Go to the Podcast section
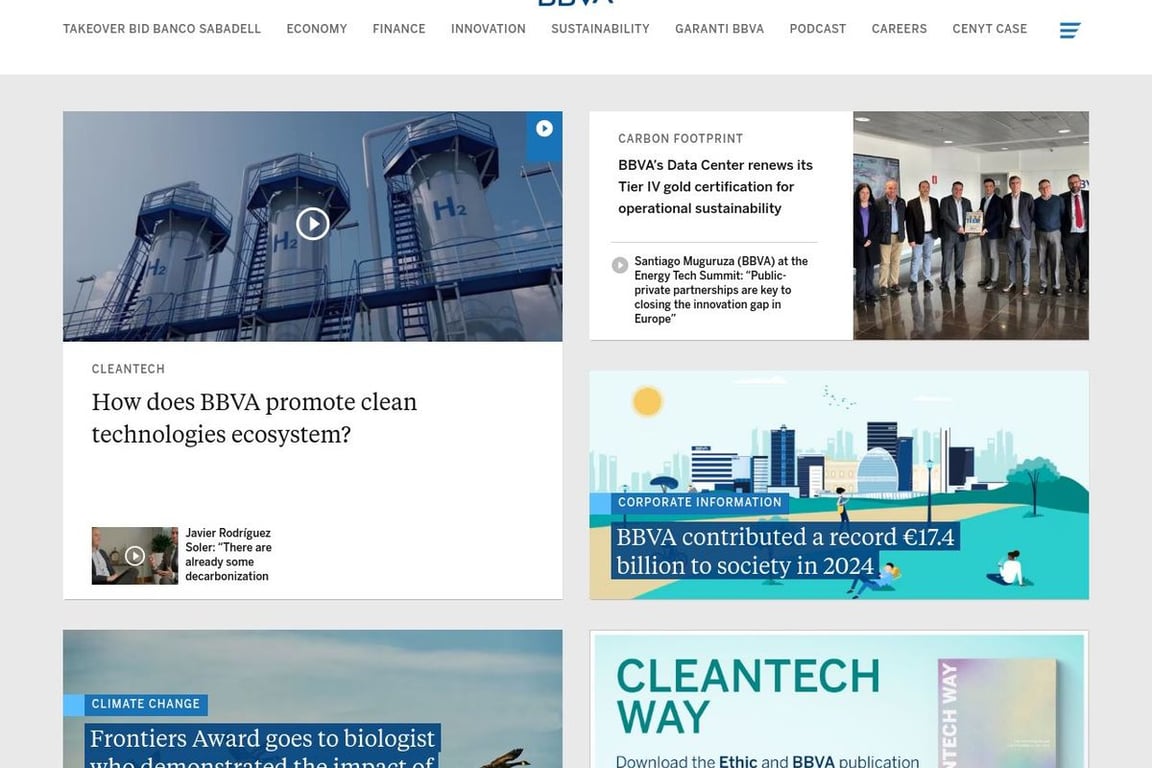1152x768 pixels. pyautogui.click(x=817, y=29)
